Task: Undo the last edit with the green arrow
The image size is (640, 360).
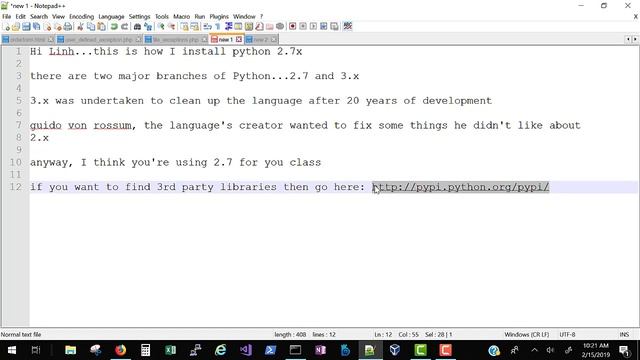Action: tap(114, 27)
